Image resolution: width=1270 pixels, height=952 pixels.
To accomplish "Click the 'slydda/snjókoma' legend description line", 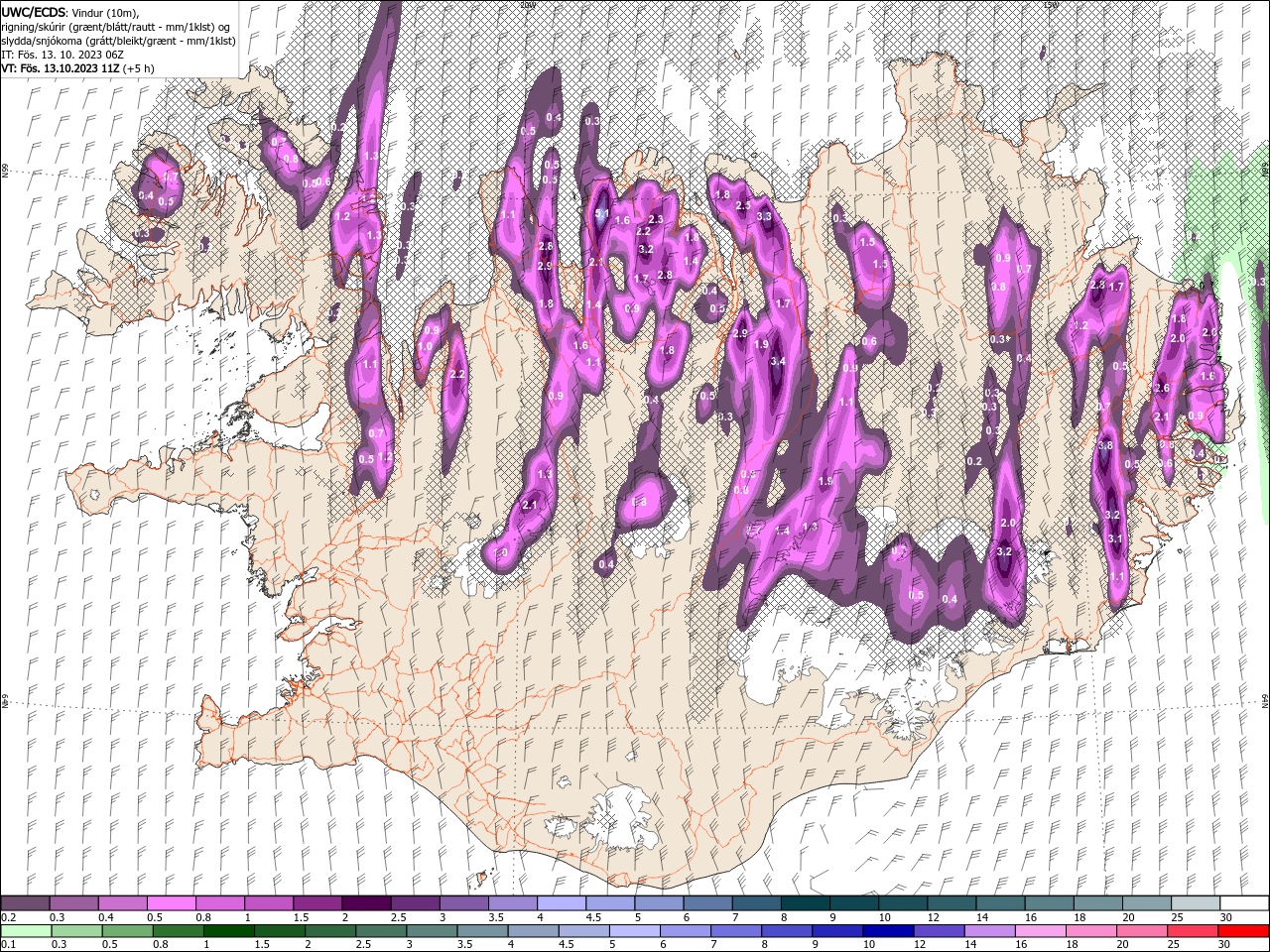I will (116, 41).
